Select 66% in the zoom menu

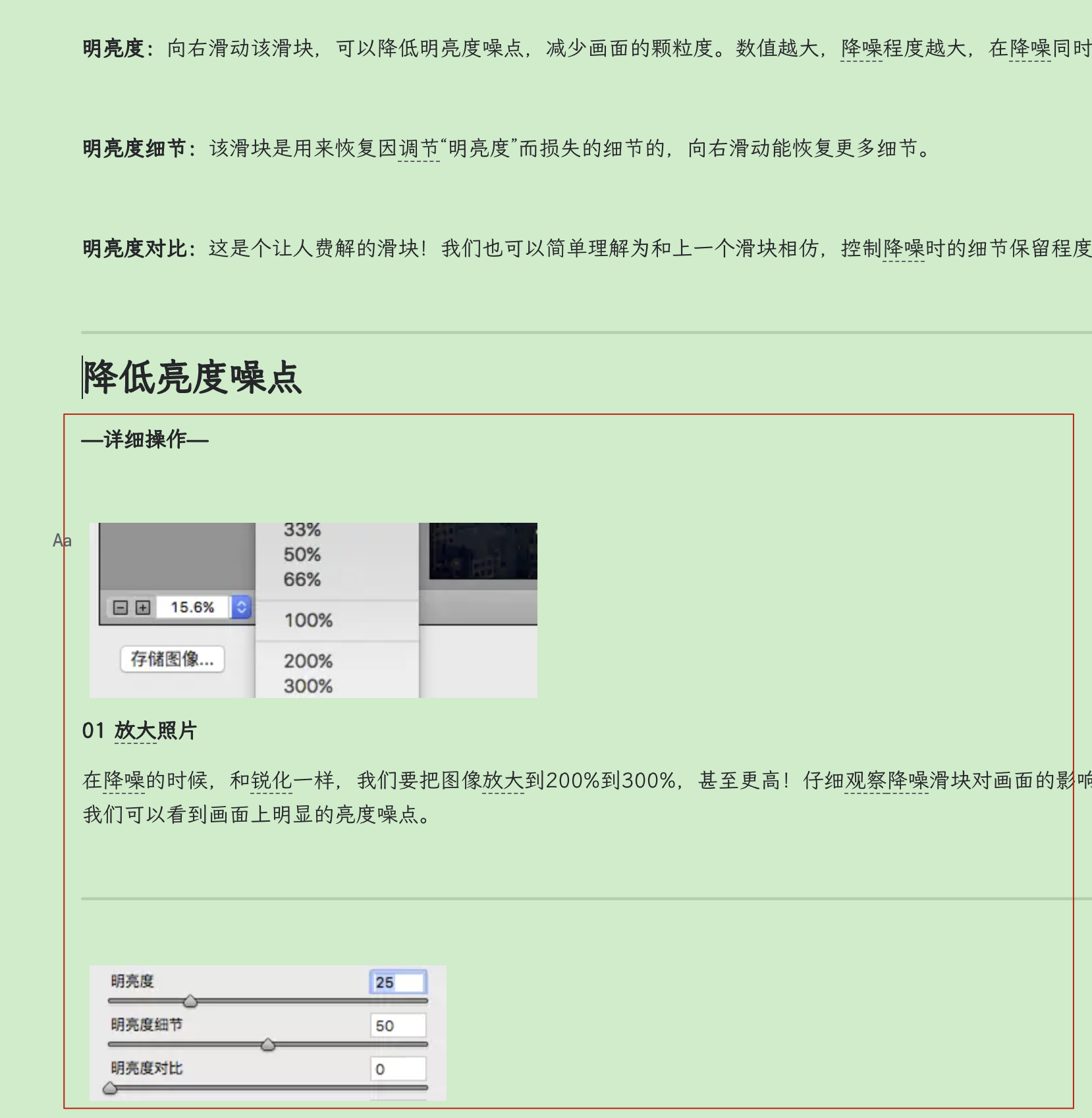pos(302,579)
